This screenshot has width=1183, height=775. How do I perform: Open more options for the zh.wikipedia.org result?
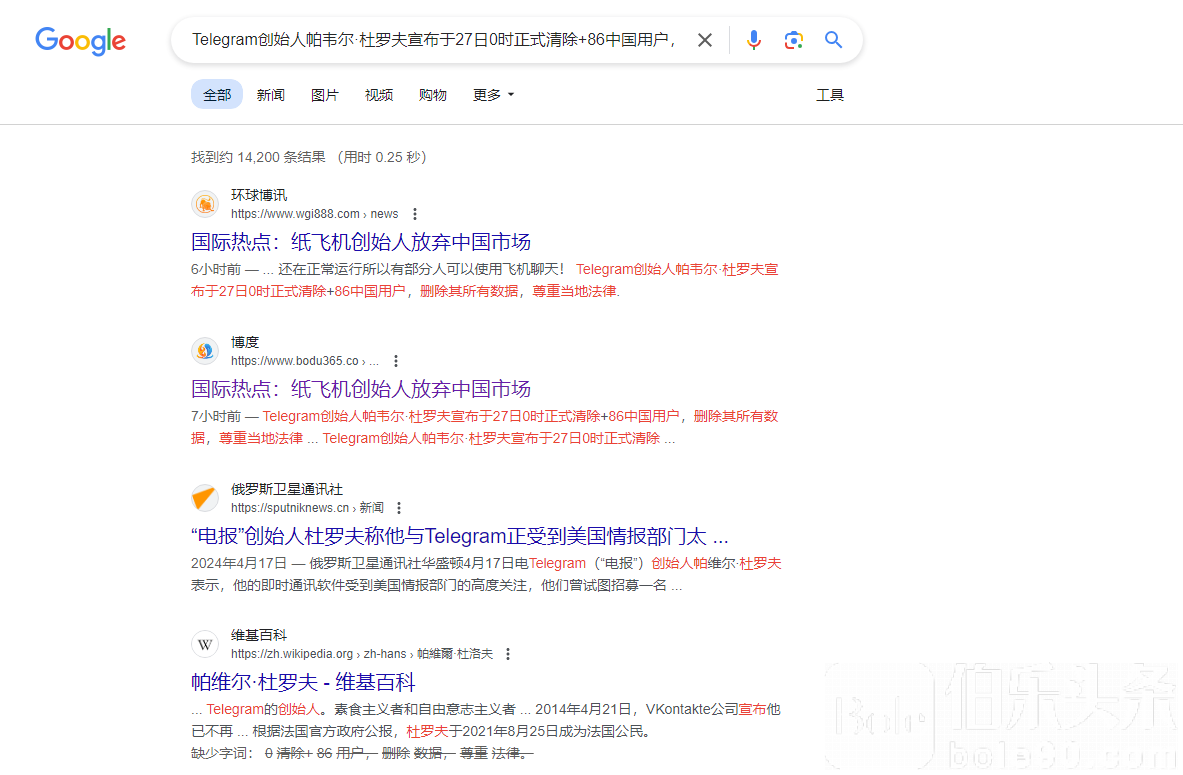[508, 654]
